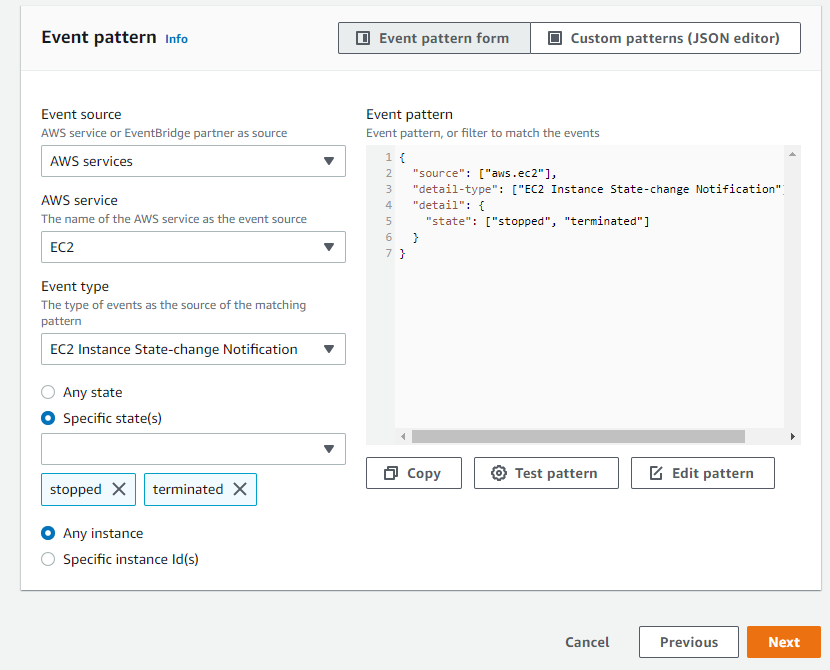Click the Event pattern form panel icon
The height and width of the screenshot is (670, 830).
(363, 38)
